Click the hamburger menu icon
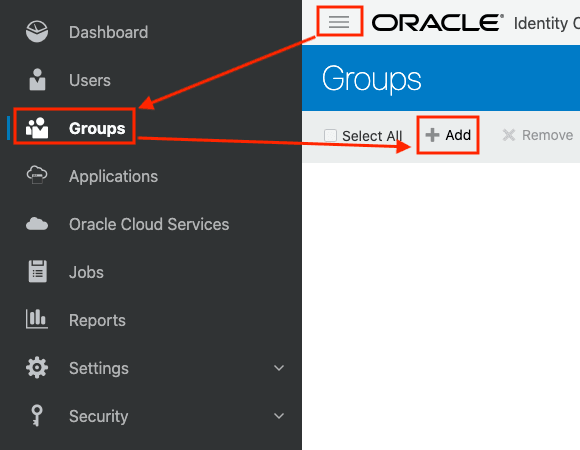The height and width of the screenshot is (450, 580). (339, 22)
